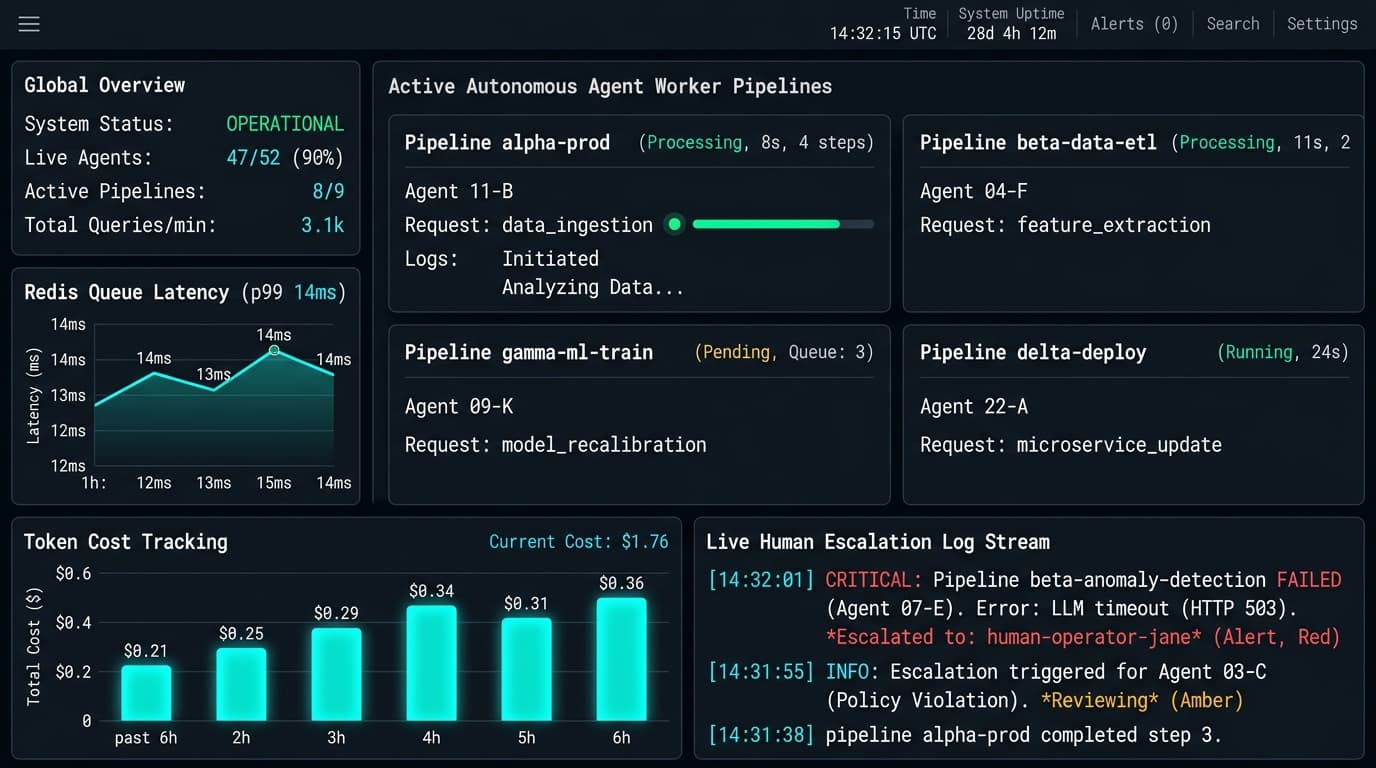Select Agent 04-F in beta-data-etl
The width and height of the screenshot is (1376, 768).
[974, 191]
